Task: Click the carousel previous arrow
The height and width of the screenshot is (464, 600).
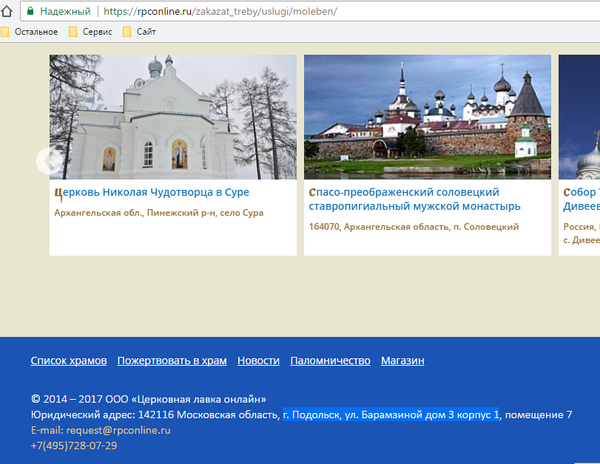Action: [45, 160]
